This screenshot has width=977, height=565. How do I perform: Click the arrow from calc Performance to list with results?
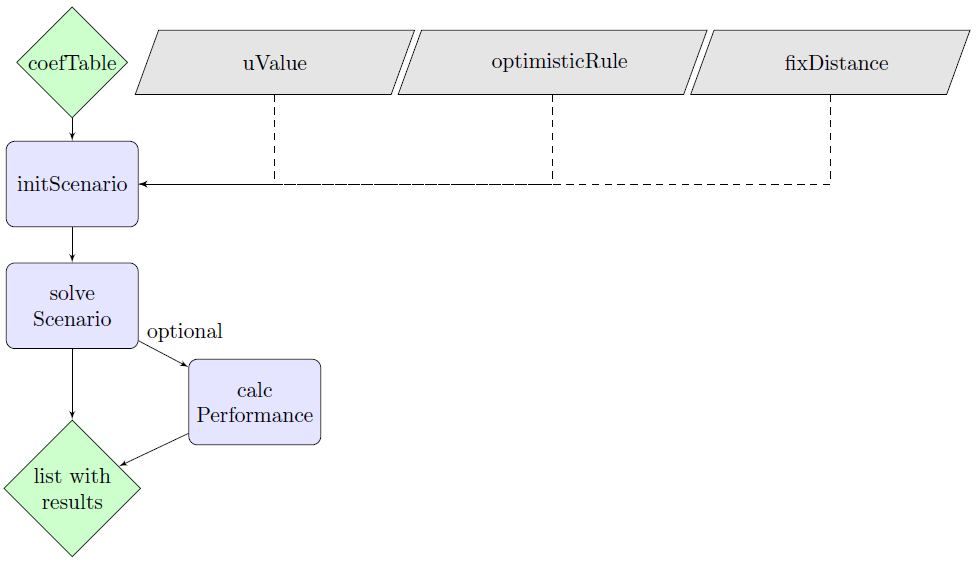click(155, 450)
